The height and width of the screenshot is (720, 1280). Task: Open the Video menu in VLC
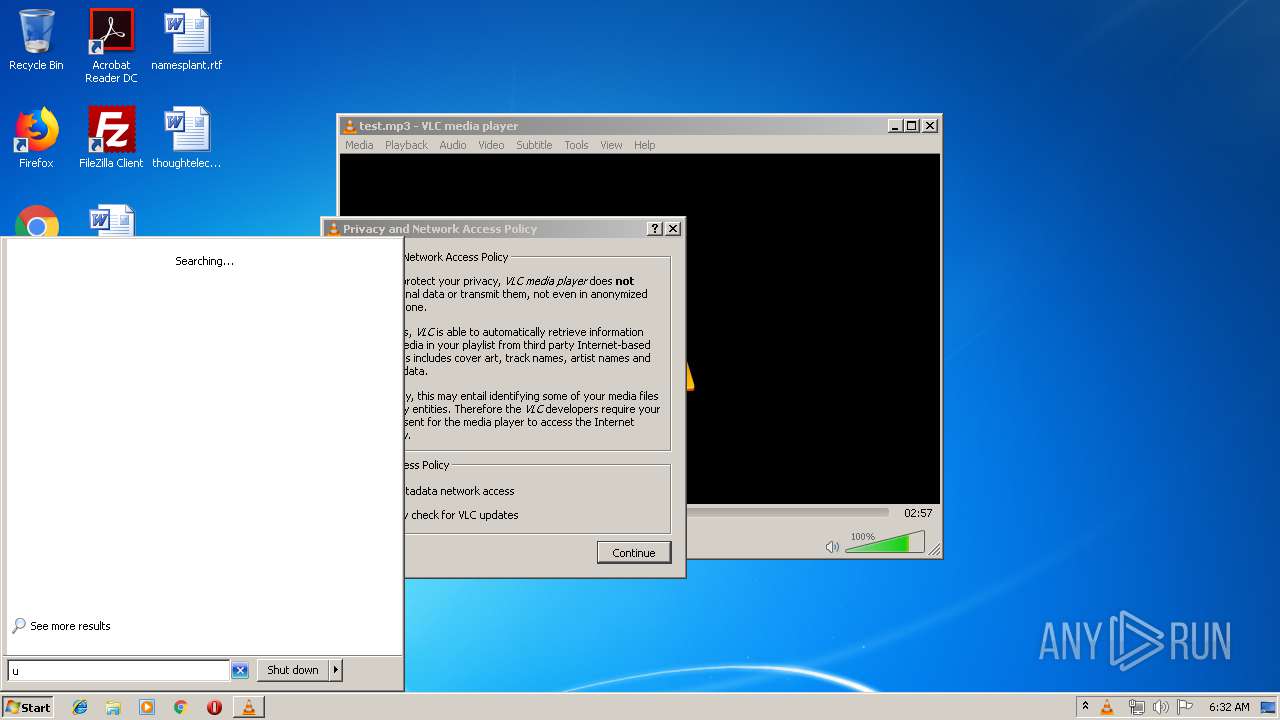coord(491,145)
